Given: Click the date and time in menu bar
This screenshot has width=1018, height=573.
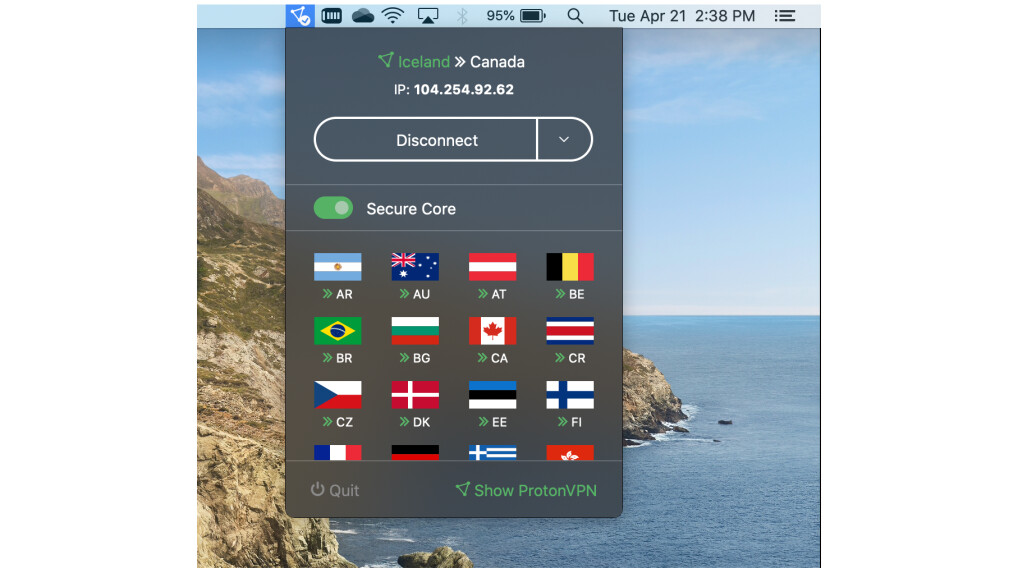Looking at the screenshot, I should (x=682, y=16).
